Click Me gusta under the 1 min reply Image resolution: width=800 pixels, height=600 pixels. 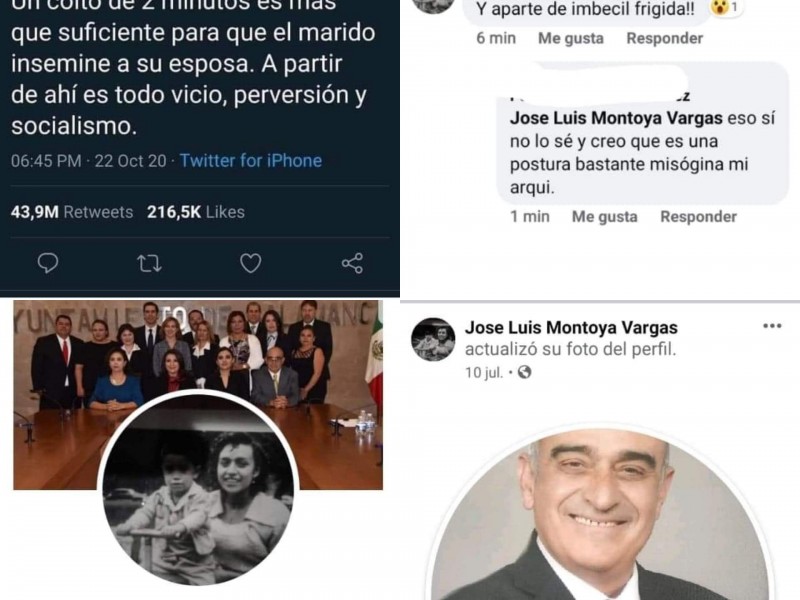coord(605,217)
